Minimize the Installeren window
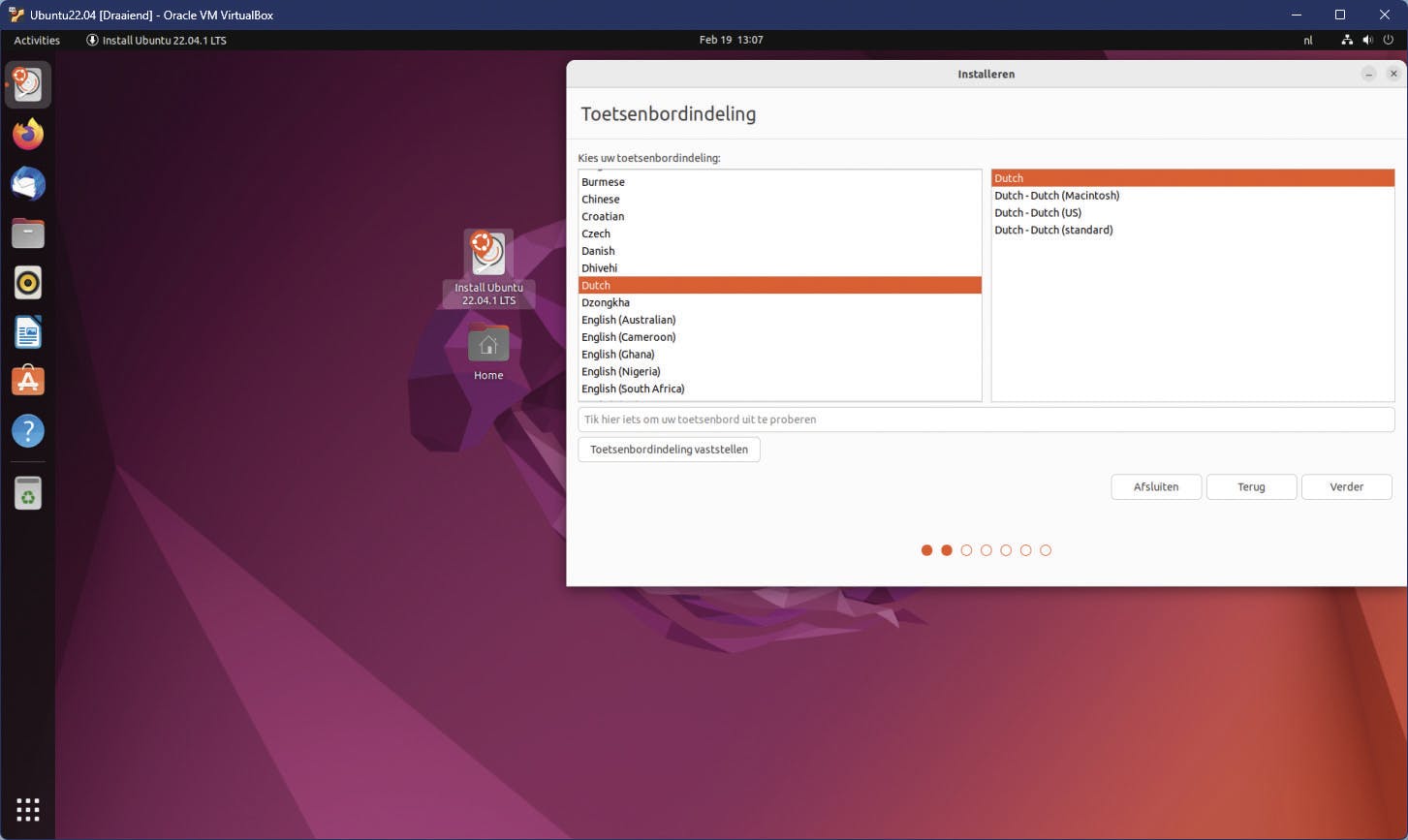The height and width of the screenshot is (840, 1408). (x=1368, y=74)
